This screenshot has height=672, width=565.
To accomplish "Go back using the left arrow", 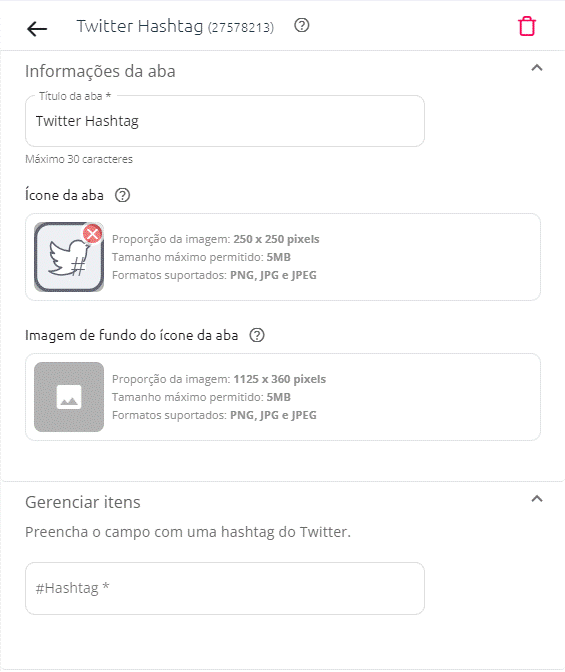I will coord(37,29).
